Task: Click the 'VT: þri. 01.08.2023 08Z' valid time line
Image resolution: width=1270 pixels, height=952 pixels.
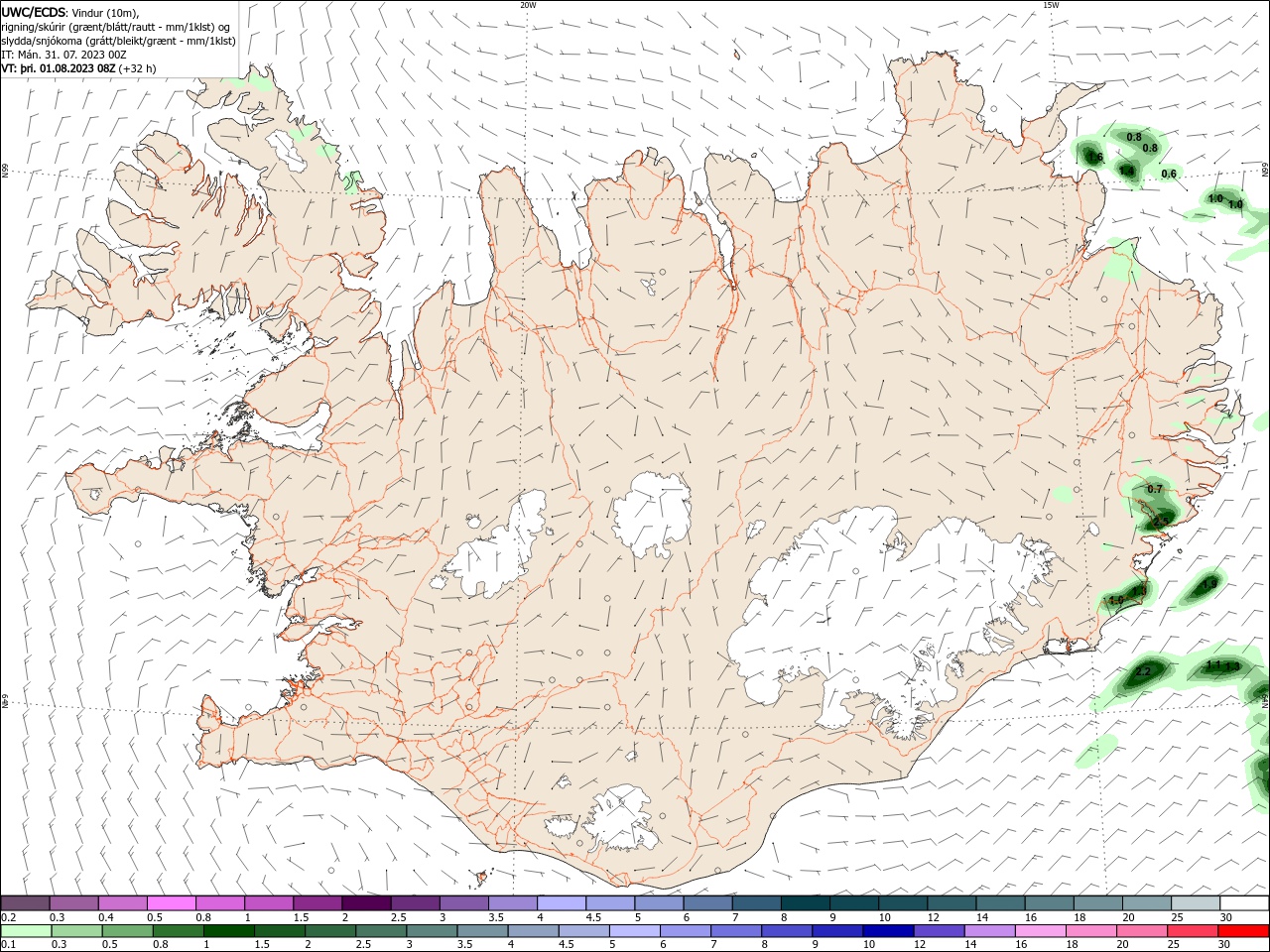Action: 59,68
